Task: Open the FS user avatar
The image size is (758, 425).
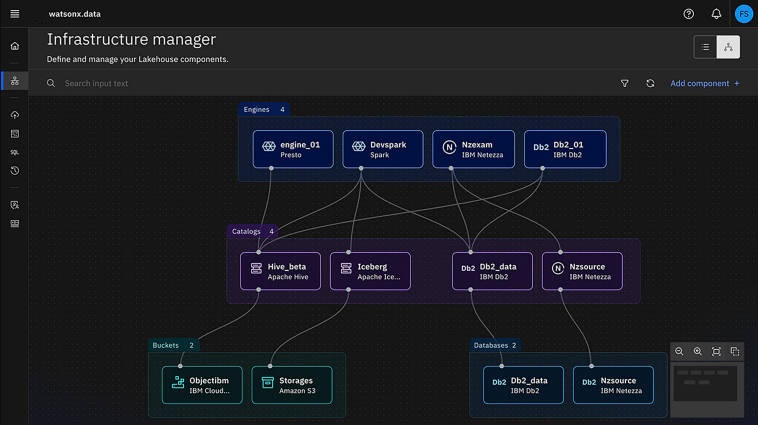Action: tap(743, 14)
